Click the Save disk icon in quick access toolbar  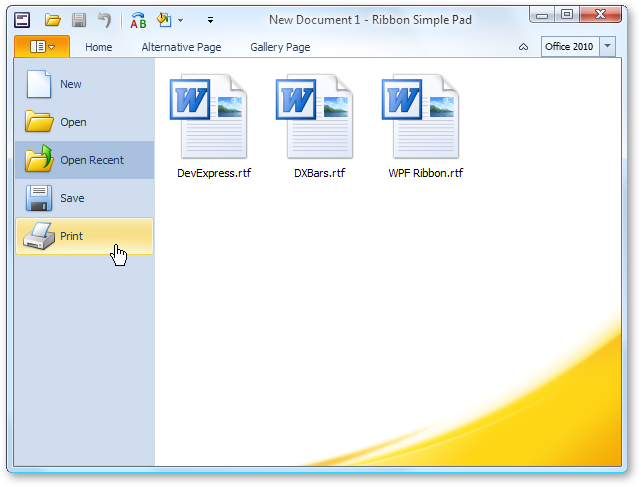coord(78,19)
